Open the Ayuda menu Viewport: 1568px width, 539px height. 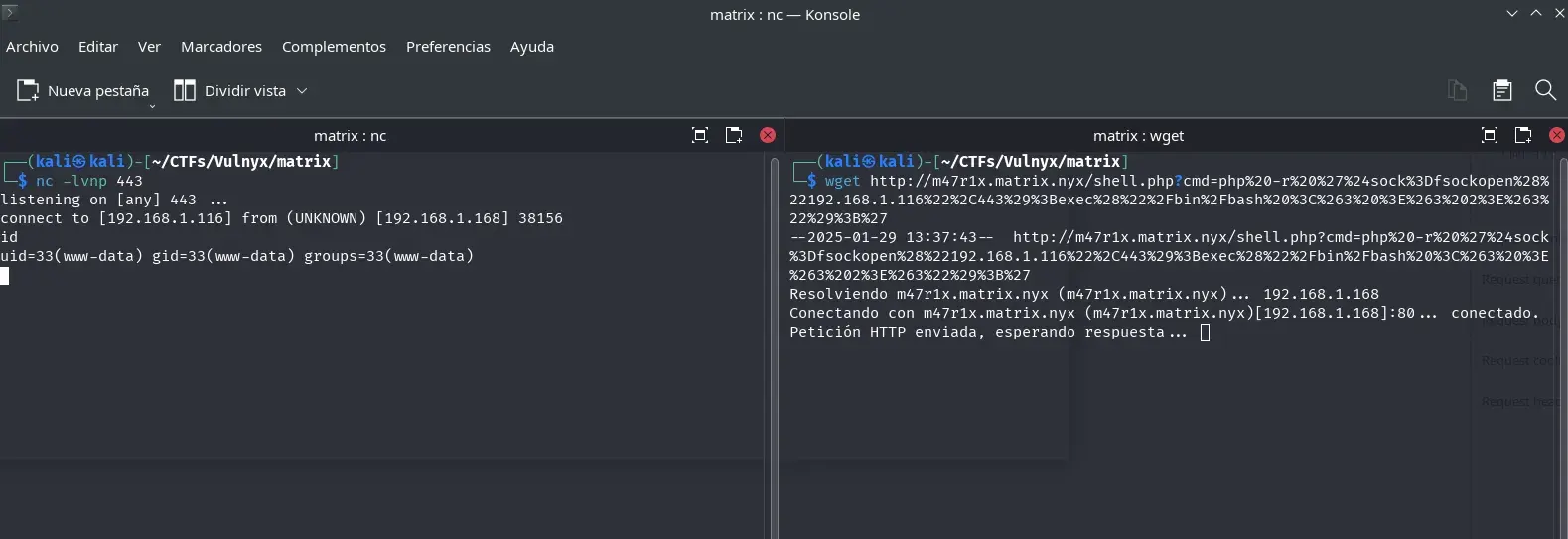tap(532, 47)
